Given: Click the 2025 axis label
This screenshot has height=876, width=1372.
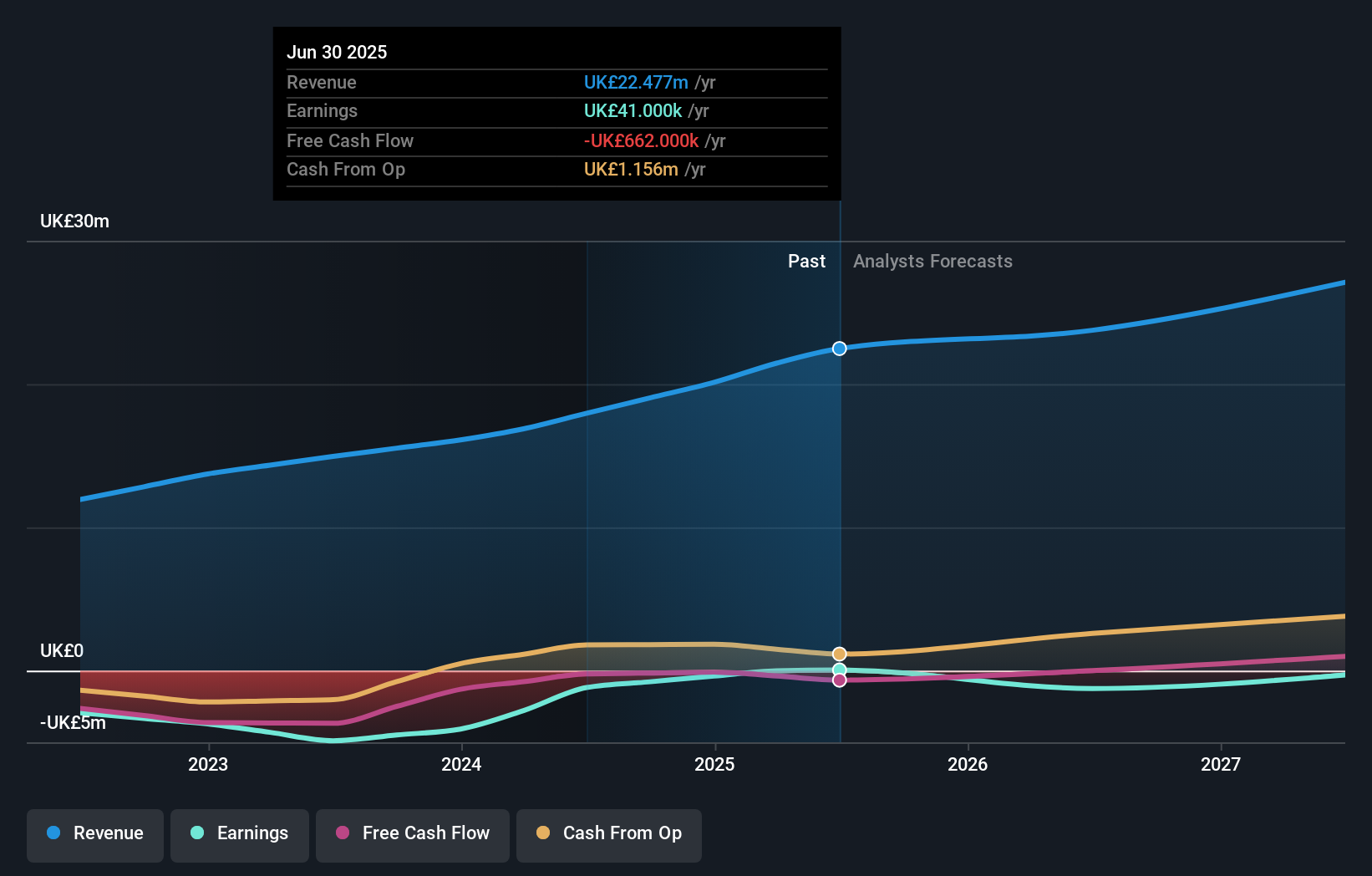Looking at the screenshot, I should 715,763.
